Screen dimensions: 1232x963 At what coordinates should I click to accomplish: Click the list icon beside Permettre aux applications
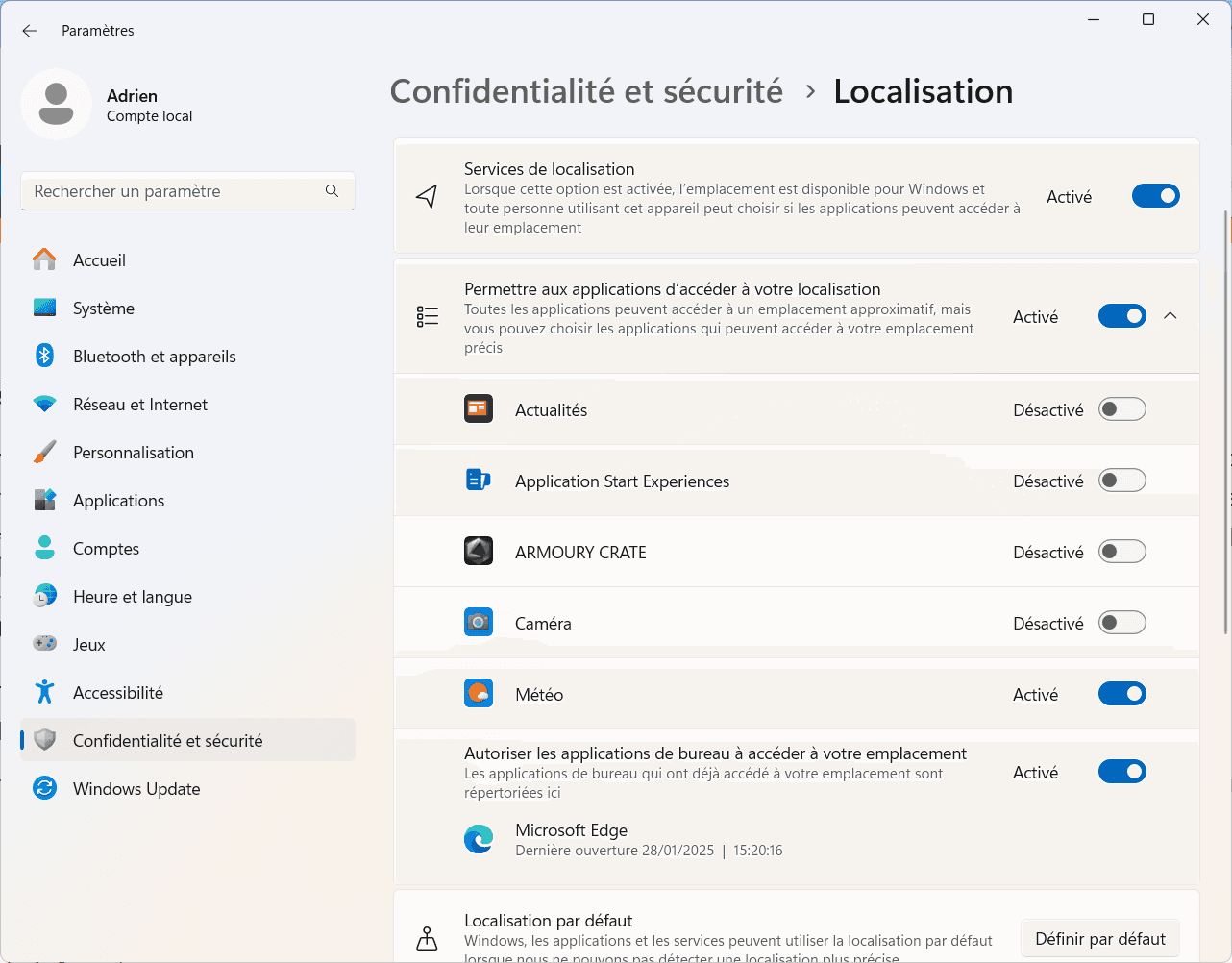pyautogui.click(x=428, y=316)
